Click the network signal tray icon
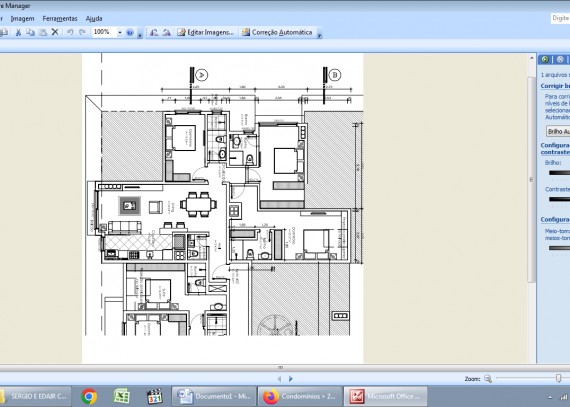The image size is (570, 407). (565, 396)
